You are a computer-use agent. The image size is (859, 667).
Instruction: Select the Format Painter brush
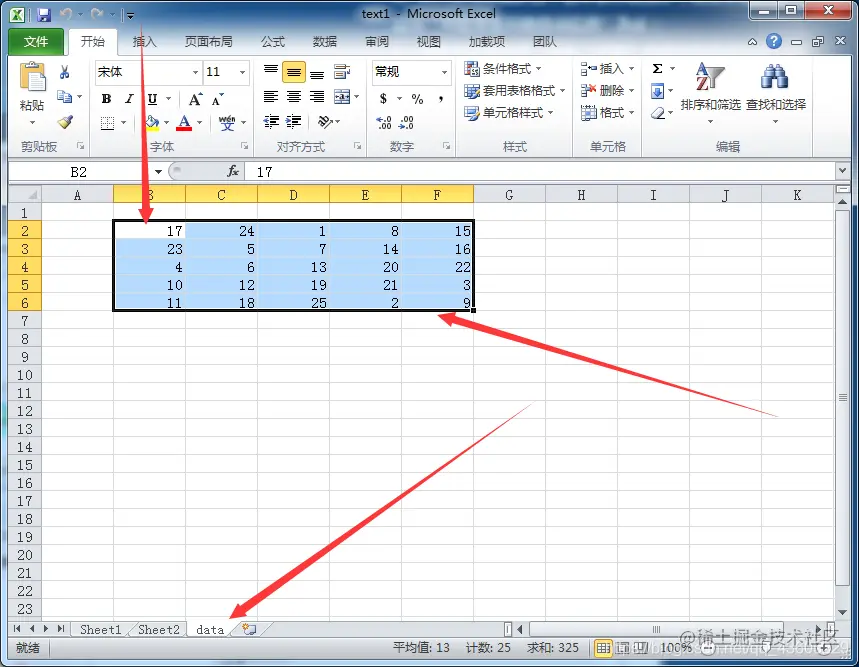(x=65, y=122)
